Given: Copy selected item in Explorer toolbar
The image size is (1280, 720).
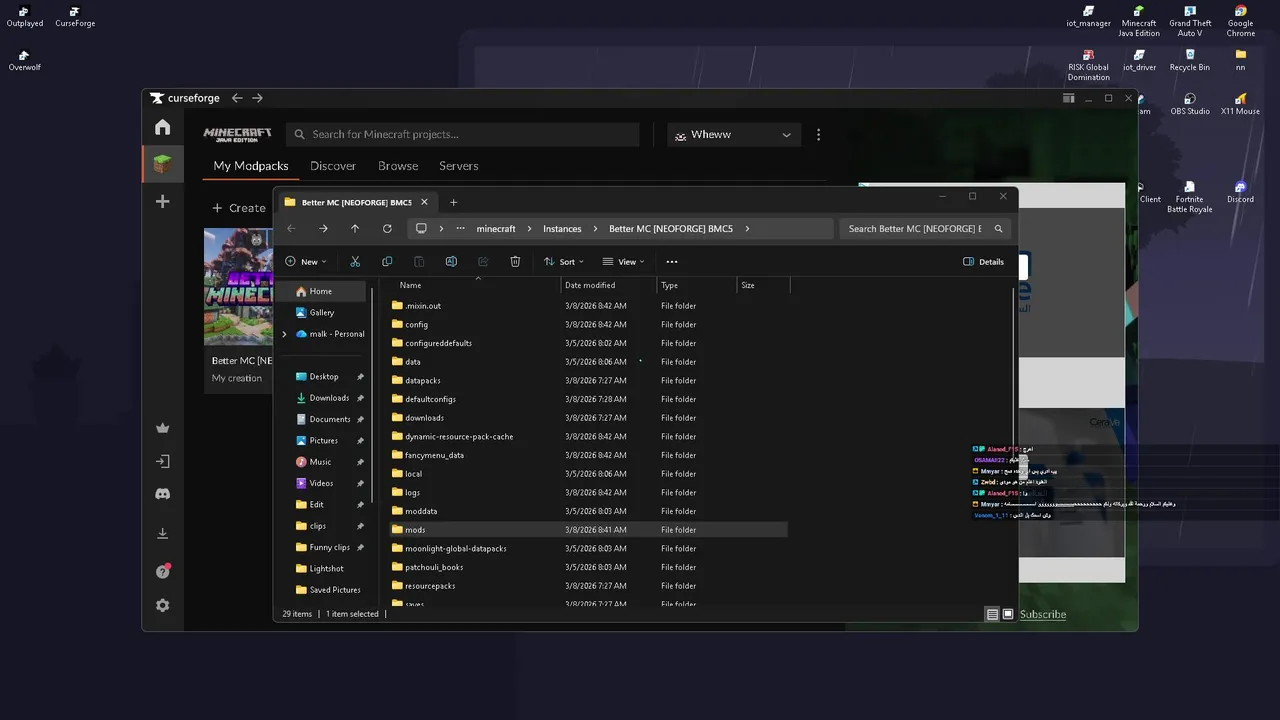Looking at the screenshot, I should tap(387, 261).
